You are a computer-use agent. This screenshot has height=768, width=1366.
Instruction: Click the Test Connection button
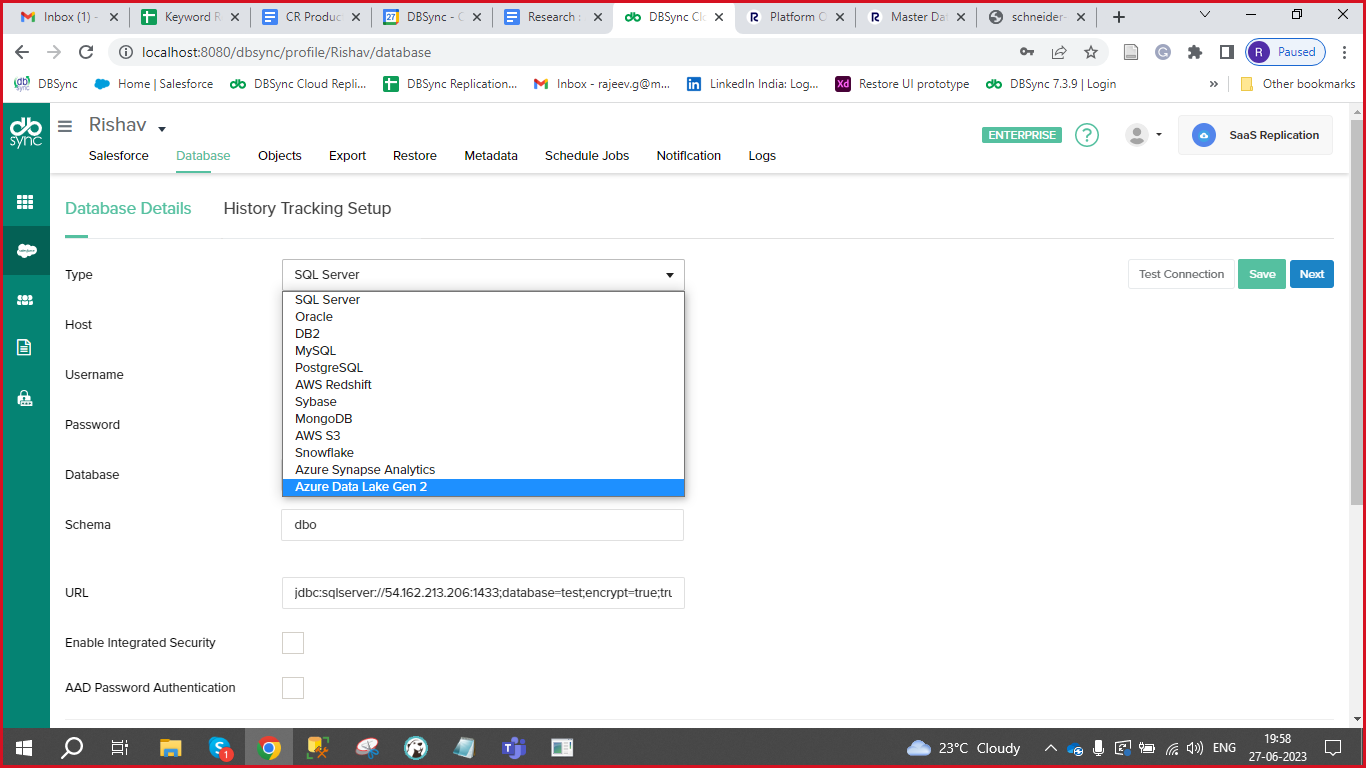1181,274
